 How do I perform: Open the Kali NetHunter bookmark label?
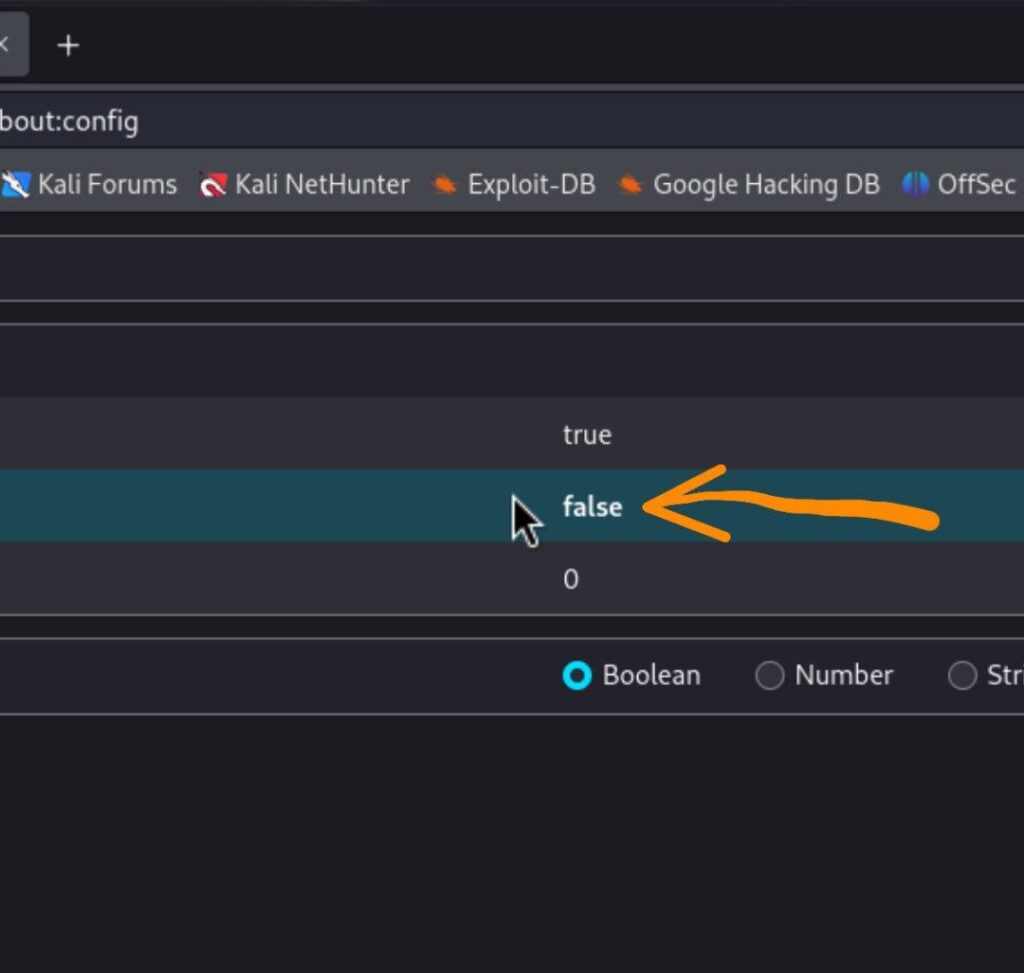pos(322,185)
